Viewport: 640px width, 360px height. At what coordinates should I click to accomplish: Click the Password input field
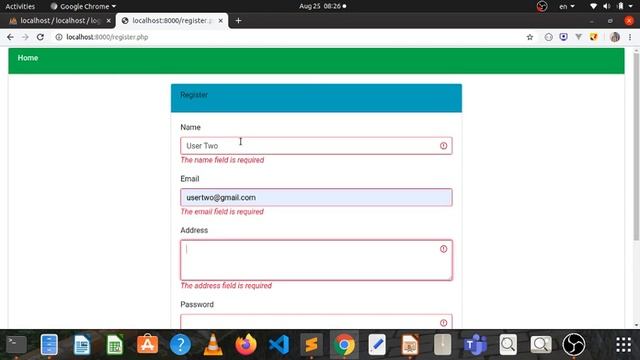tap(316, 322)
